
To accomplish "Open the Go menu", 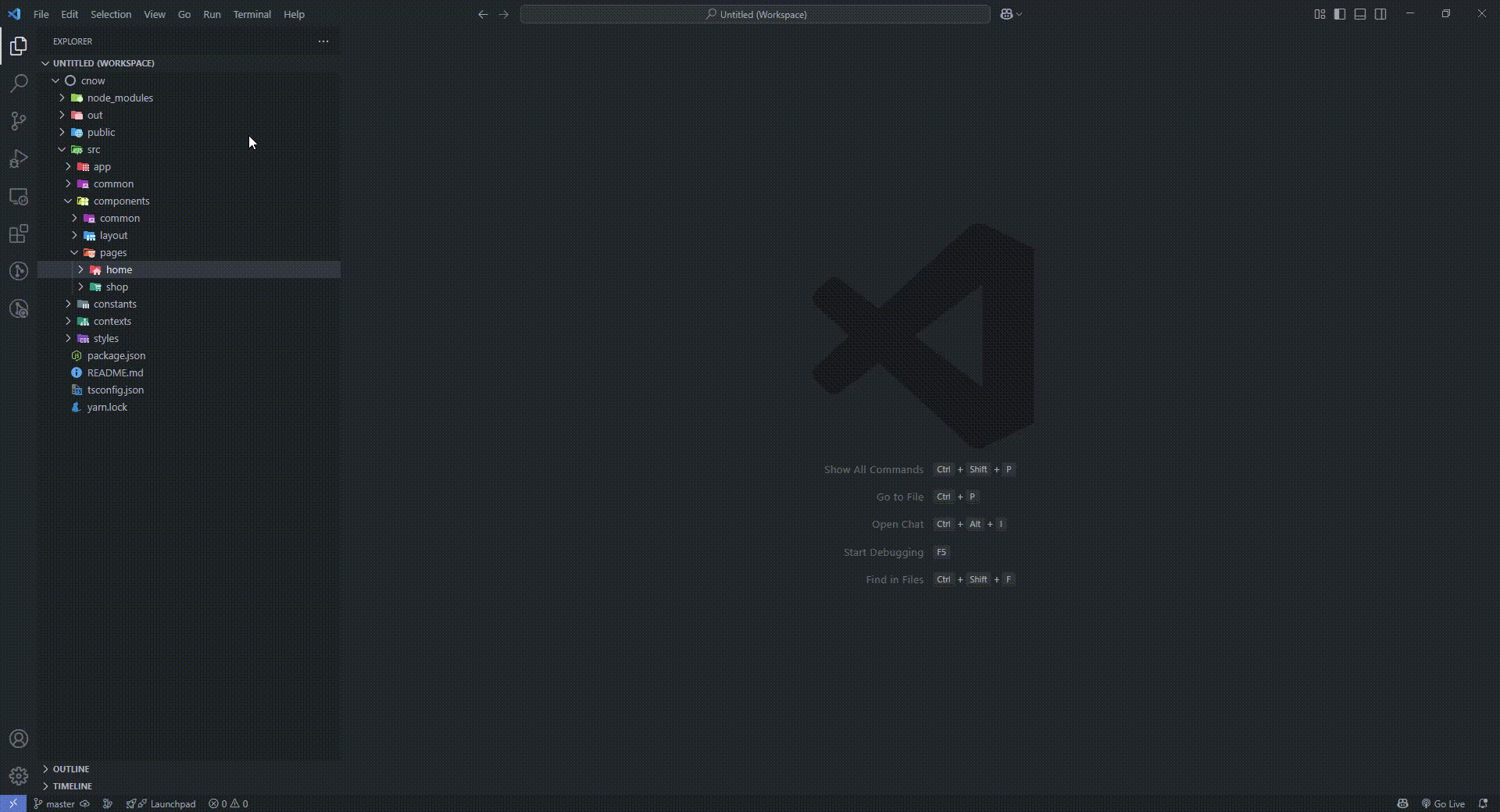I will click(184, 14).
